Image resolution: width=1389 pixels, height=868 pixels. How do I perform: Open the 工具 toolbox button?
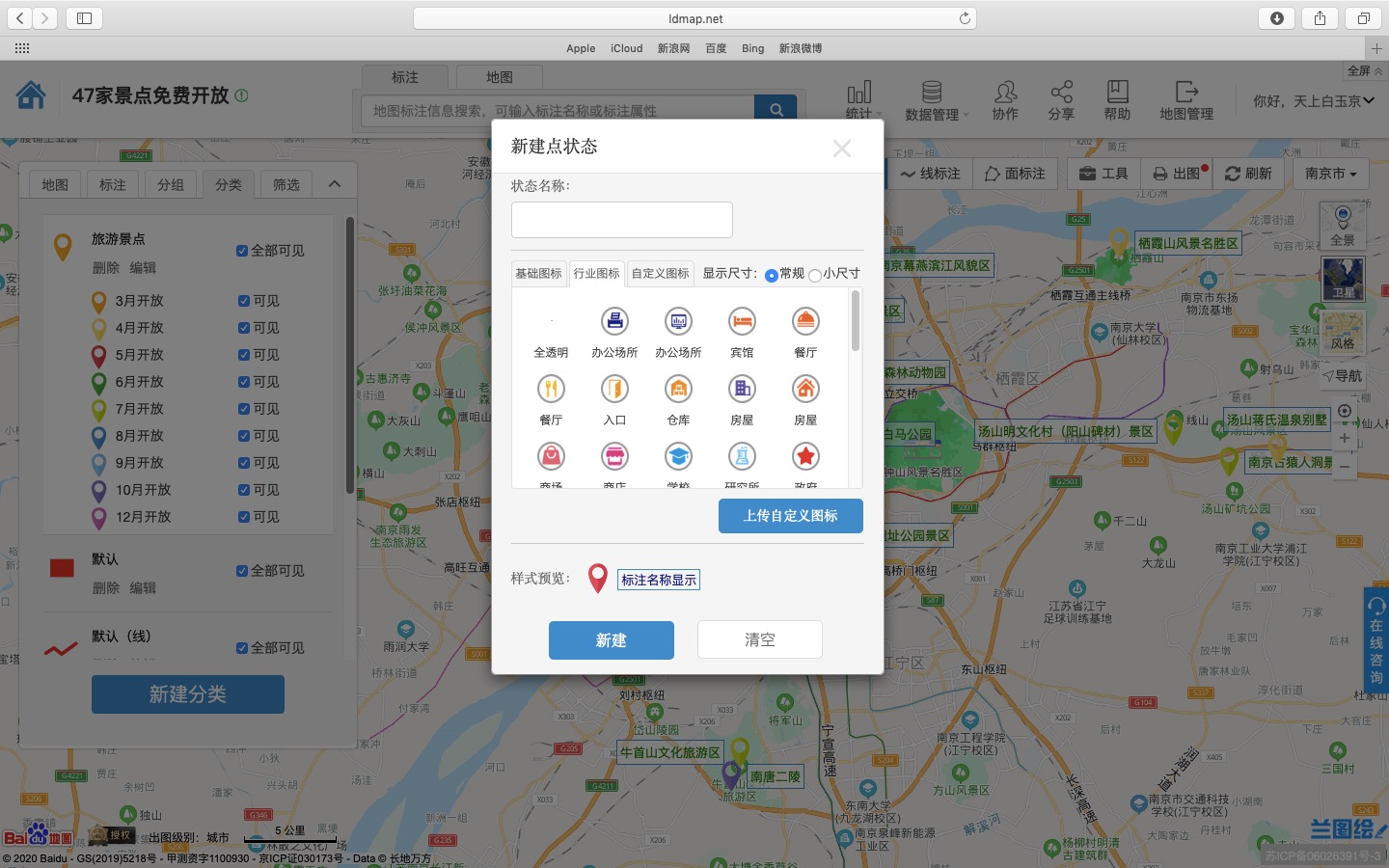point(1104,174)
